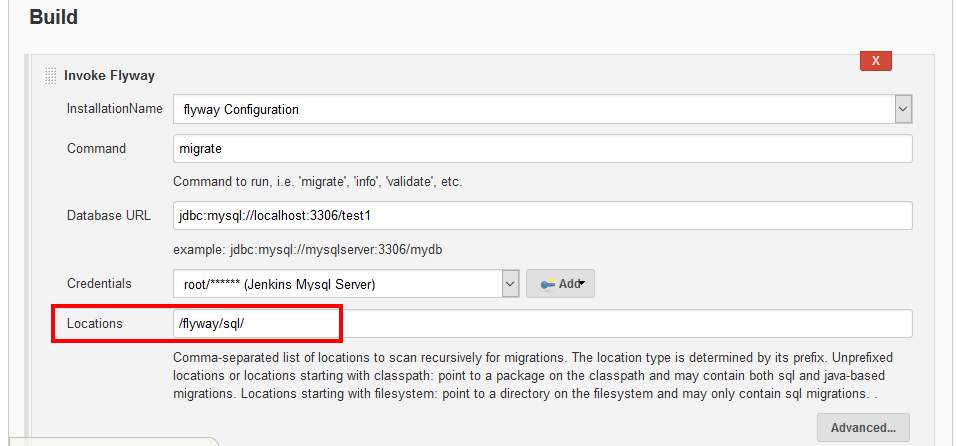
Task: Open the InstallationName dropdown
Action: click(x=902, y=109)
